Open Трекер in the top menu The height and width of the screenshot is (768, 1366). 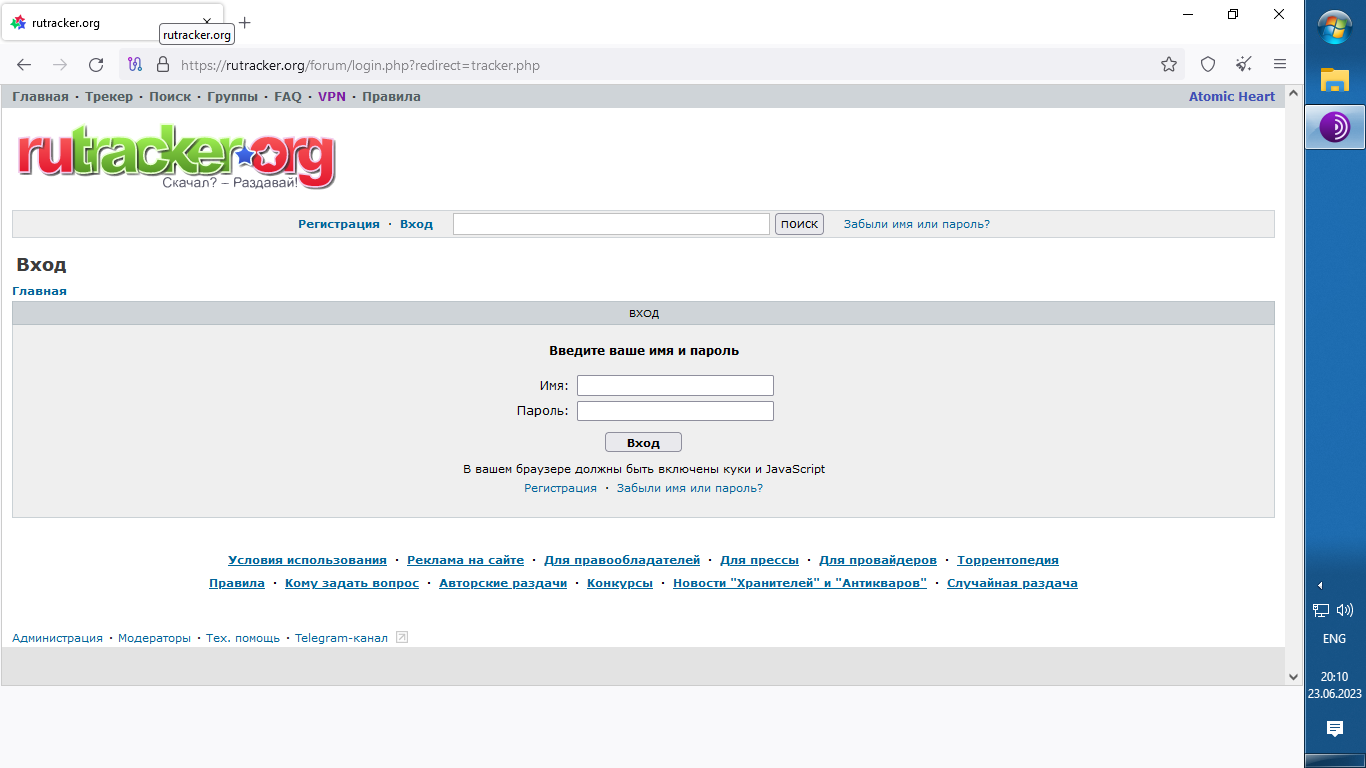pos(109,97)
